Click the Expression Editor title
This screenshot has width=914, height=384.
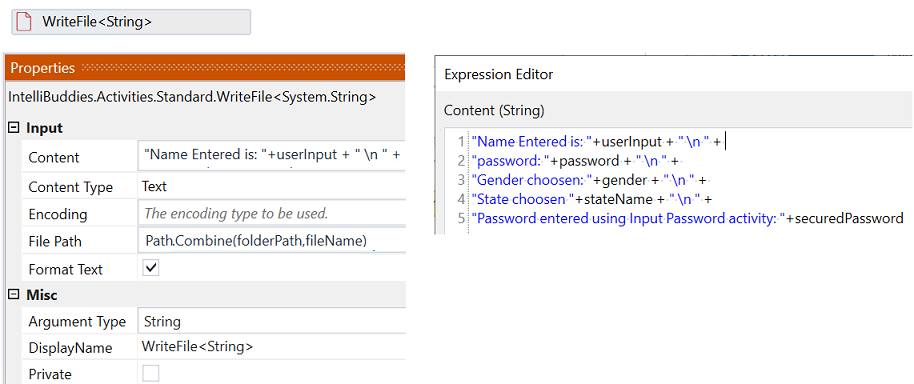tap(498, 74)
